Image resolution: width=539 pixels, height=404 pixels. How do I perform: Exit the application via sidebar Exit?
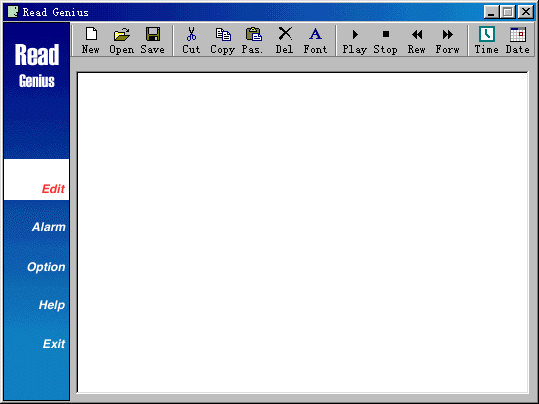point(54,344)
